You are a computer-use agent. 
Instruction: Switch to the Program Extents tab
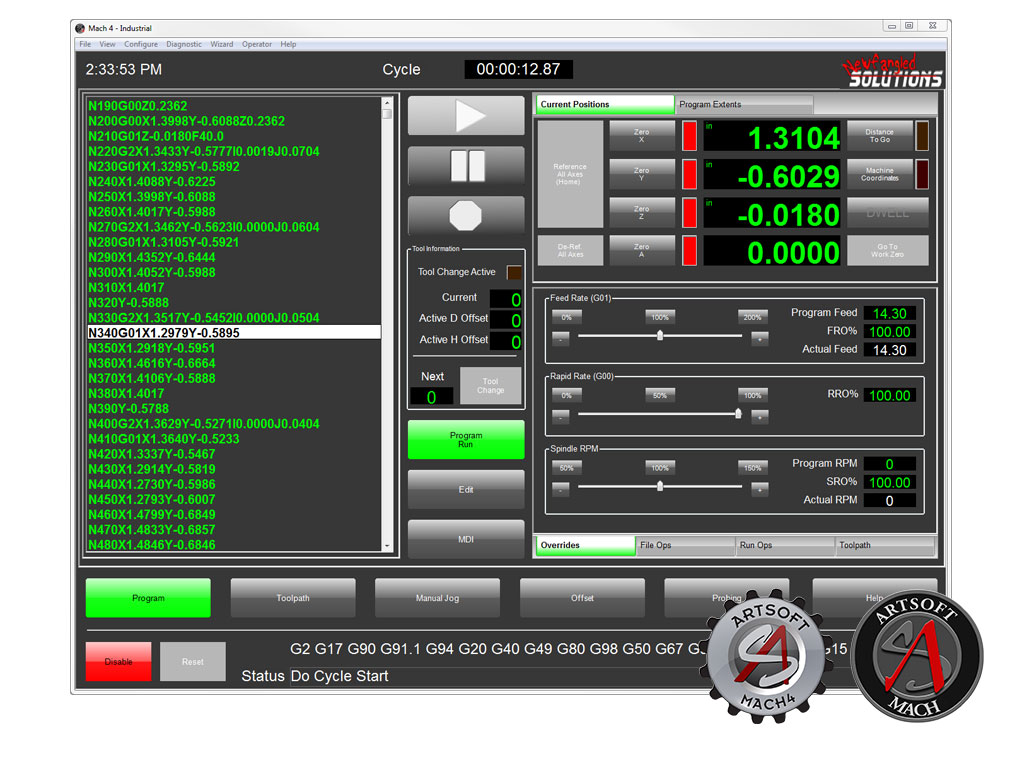(x=743, y=105)
